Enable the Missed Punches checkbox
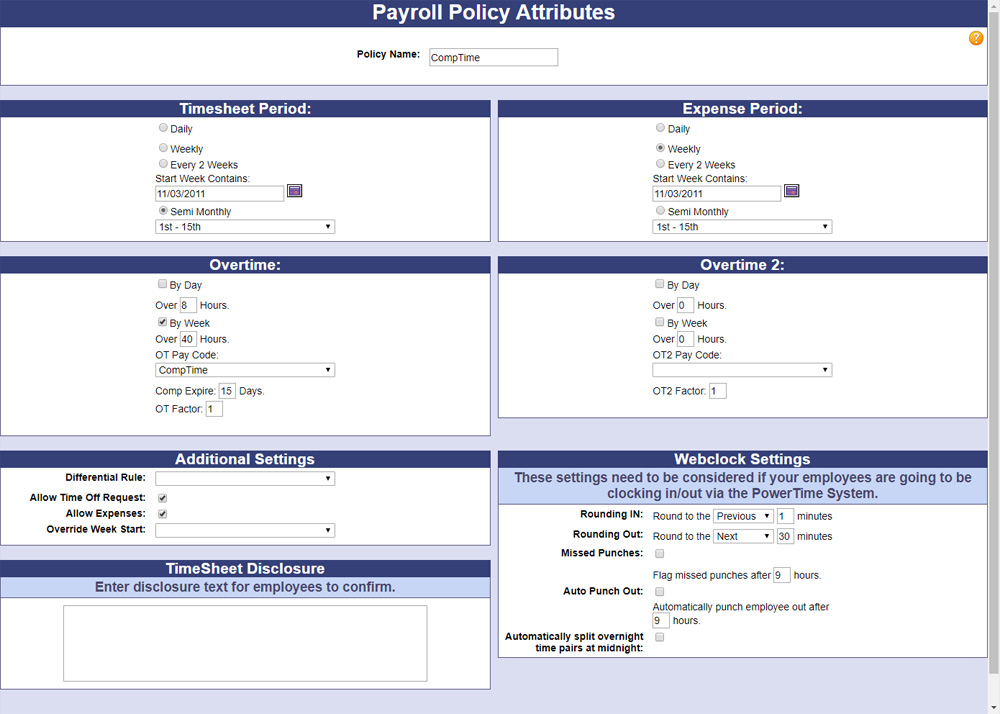Viewport: 1000px width, 714px height. 659,553
